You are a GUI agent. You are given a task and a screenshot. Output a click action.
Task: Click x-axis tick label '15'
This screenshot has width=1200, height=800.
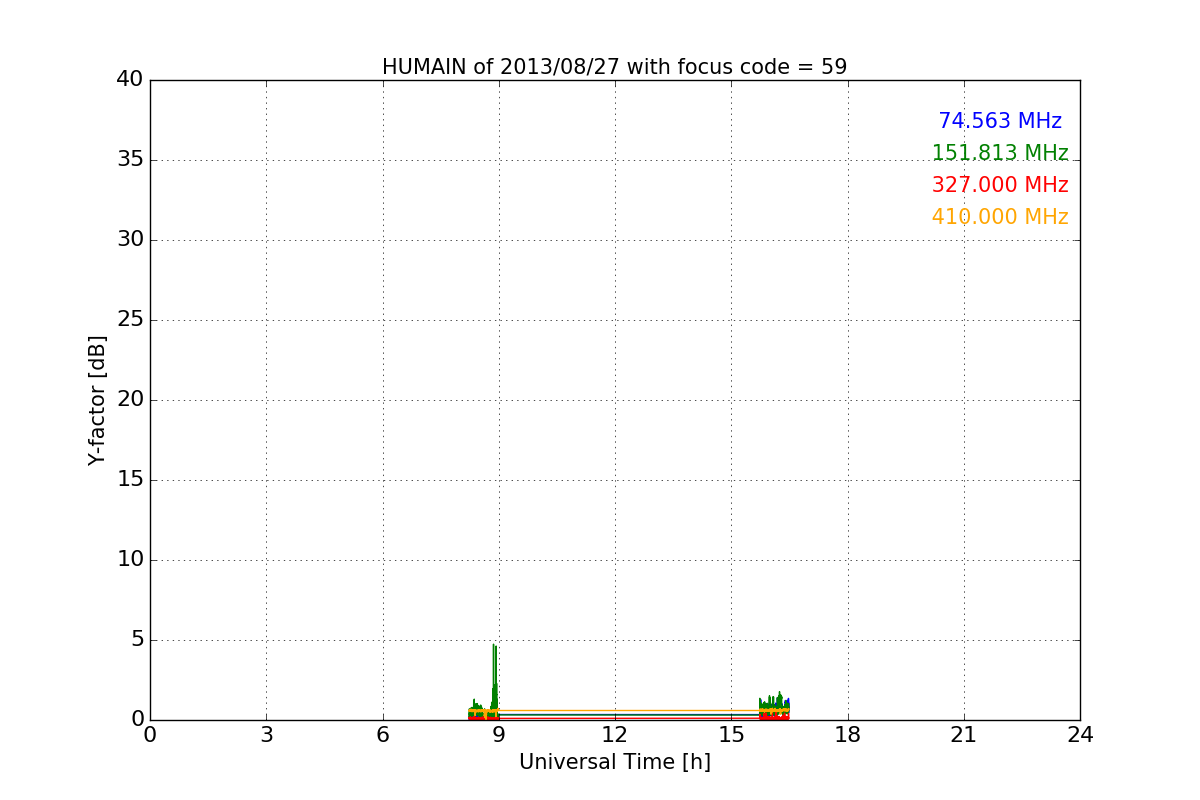point(731,735)
